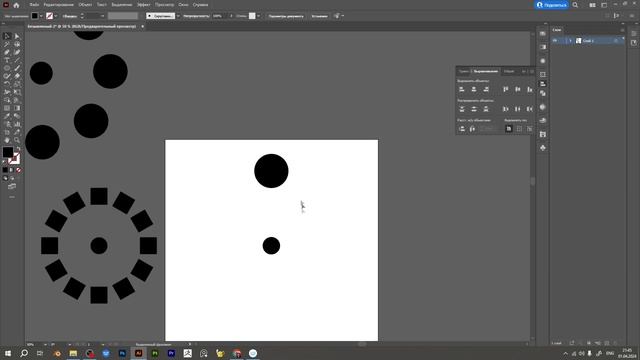Select the Paintbrush tool
This screenshot has height=360, width=640.
17,68
